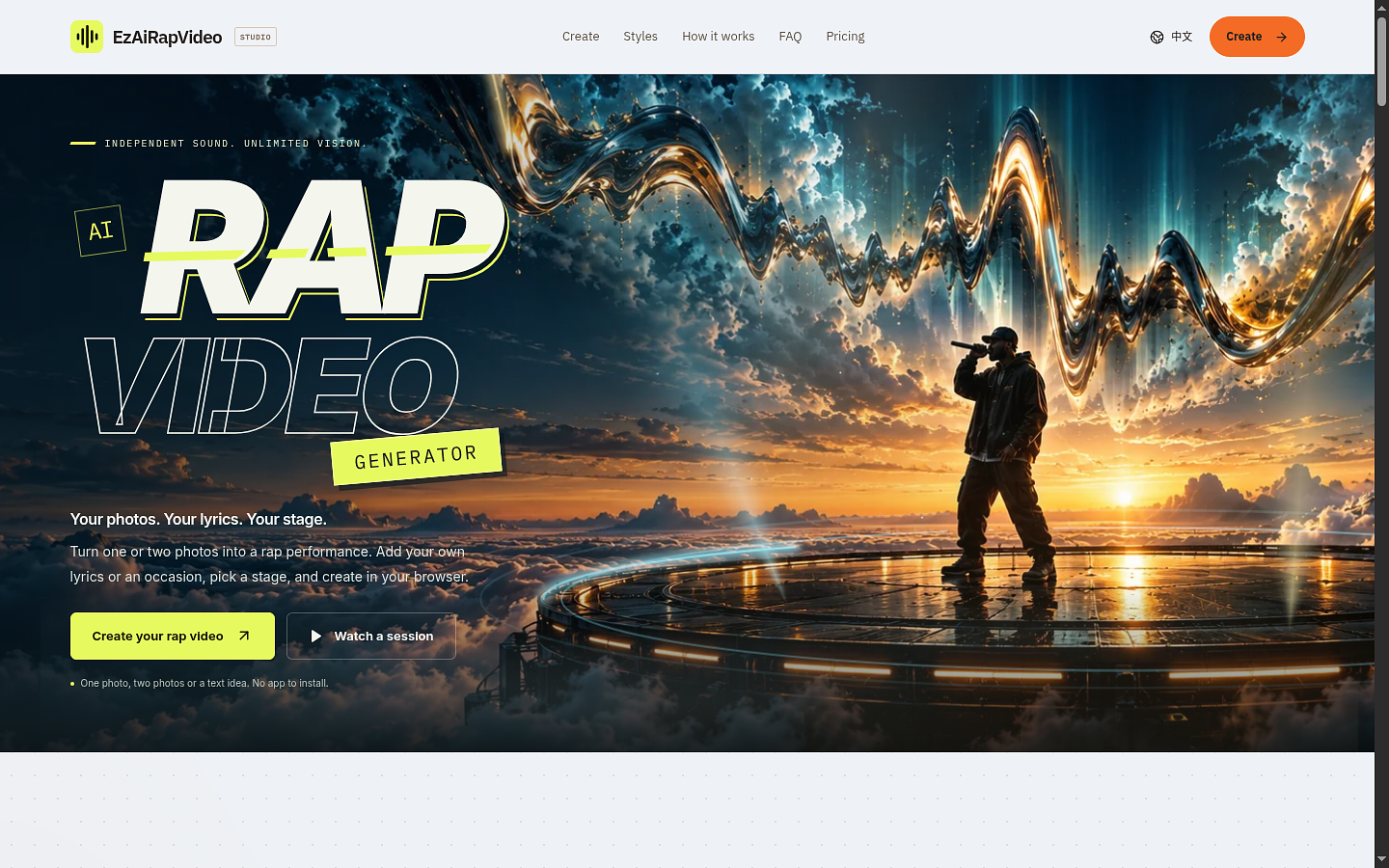Click the GENERATOR yellow label
This screenshot has width=1389, height=868.
tap(417, 456)
